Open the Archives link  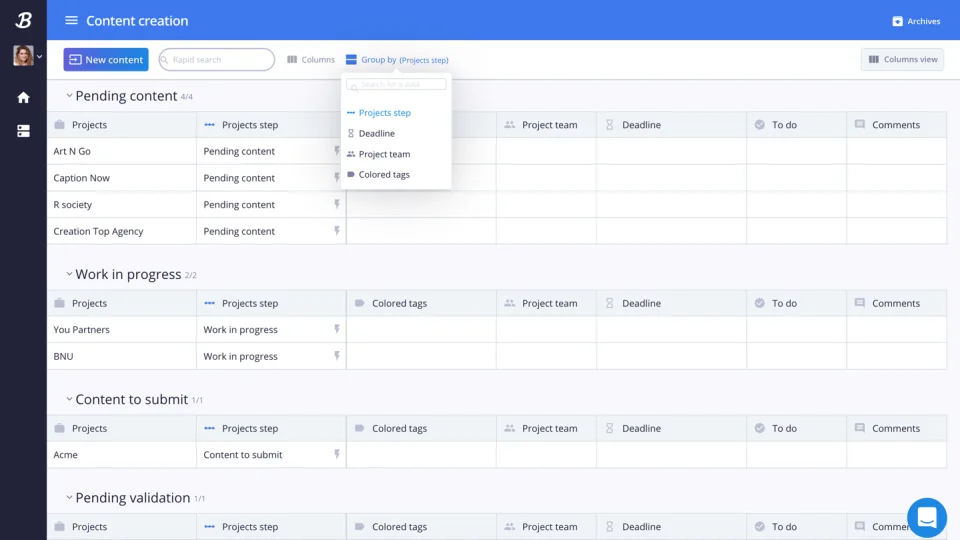coord(917,21)
